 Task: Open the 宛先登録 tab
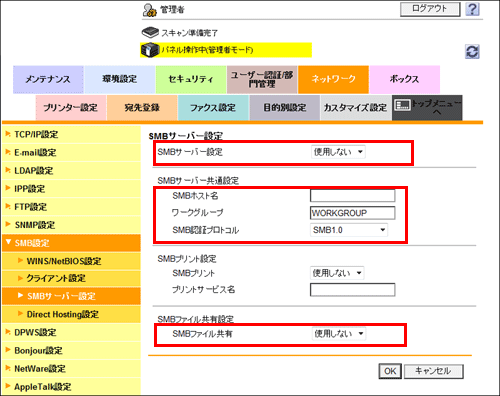click(142, 108)
